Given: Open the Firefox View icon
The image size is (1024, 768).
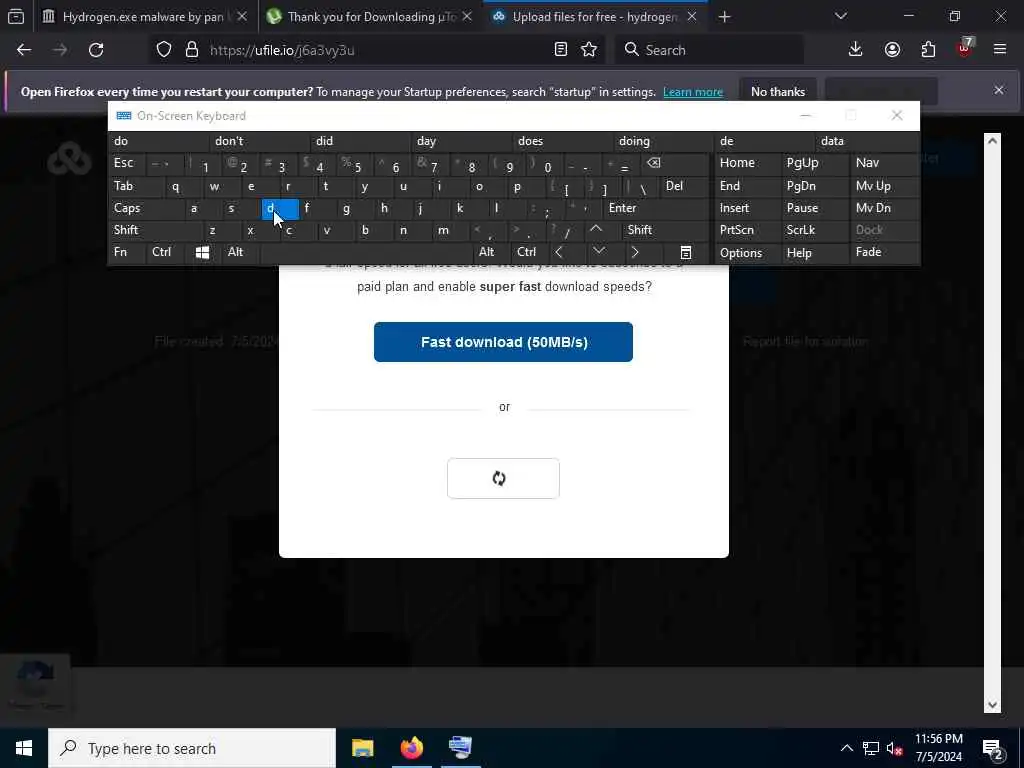Looking at the screenshot, I should (16, 16).
